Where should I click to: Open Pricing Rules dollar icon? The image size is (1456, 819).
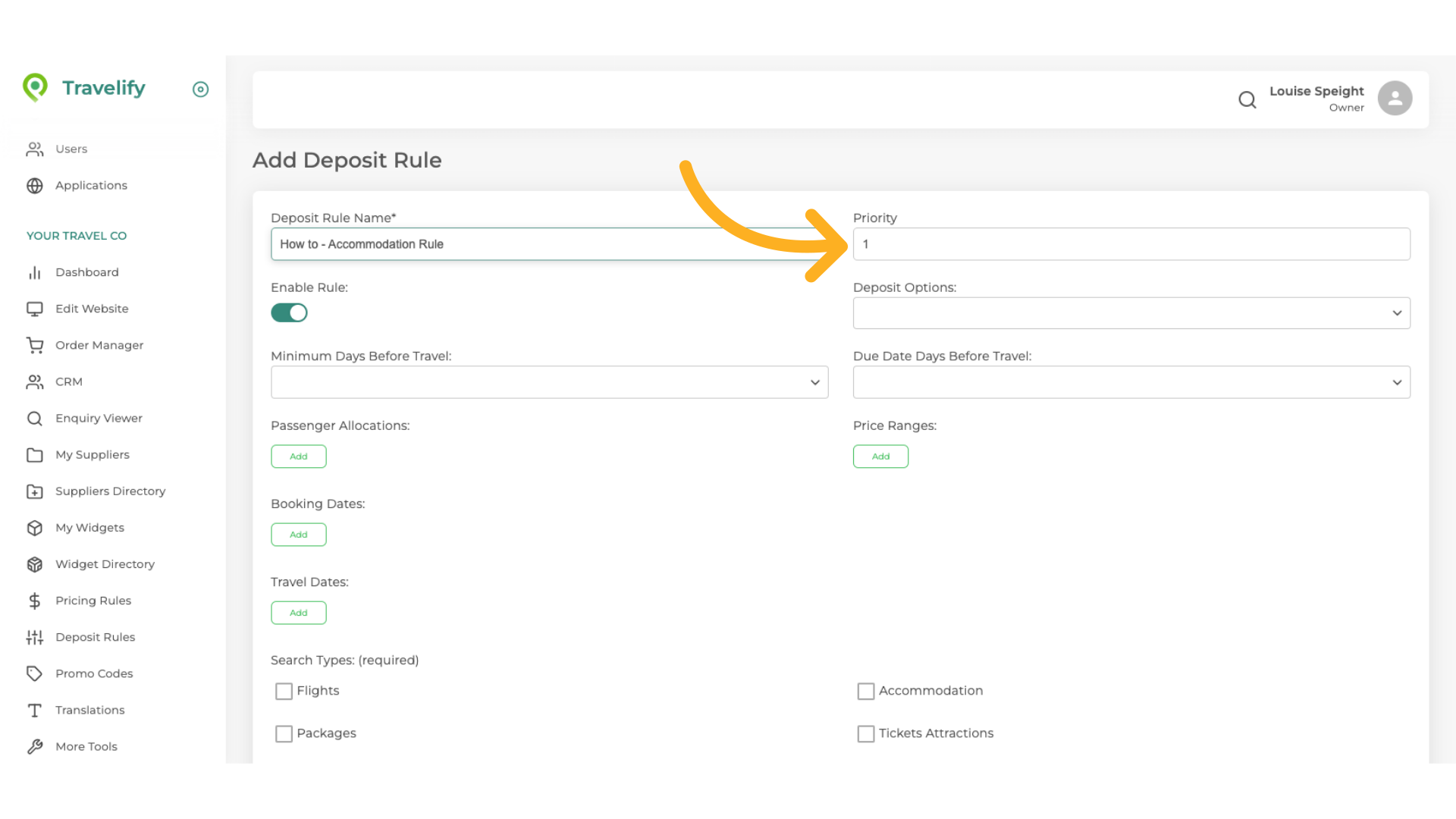coord(35,601)
